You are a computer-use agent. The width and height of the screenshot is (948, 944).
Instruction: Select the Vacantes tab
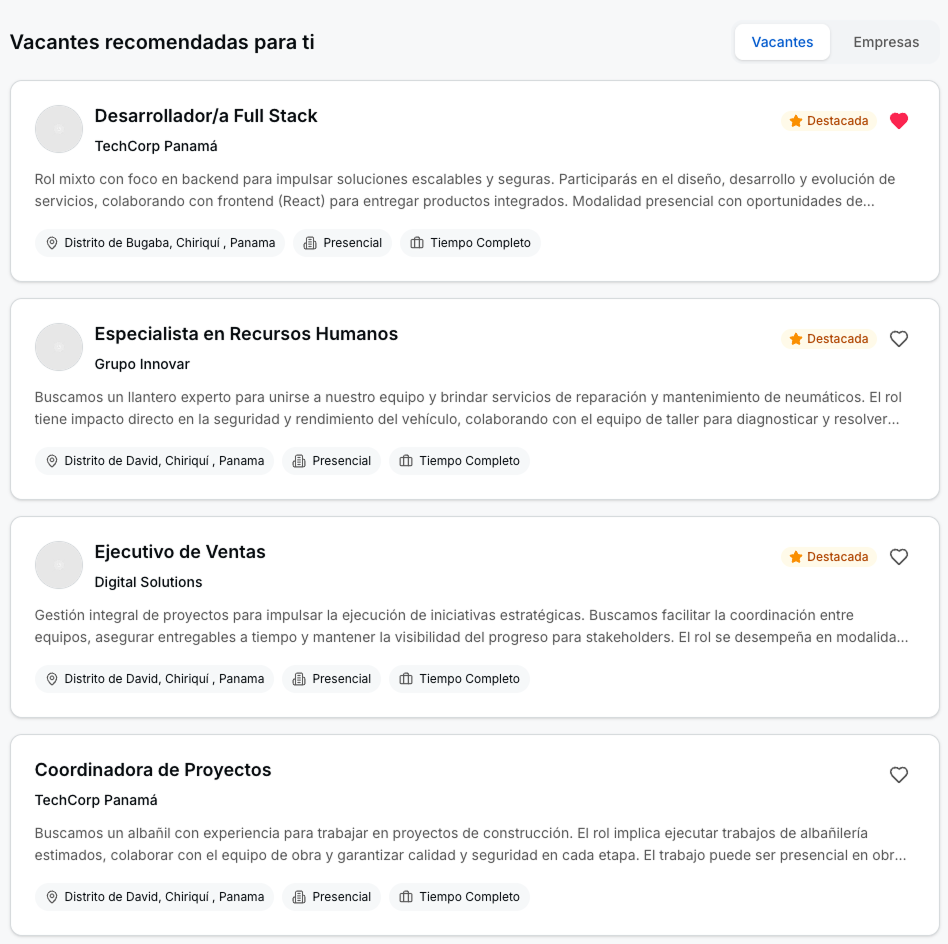782,42
